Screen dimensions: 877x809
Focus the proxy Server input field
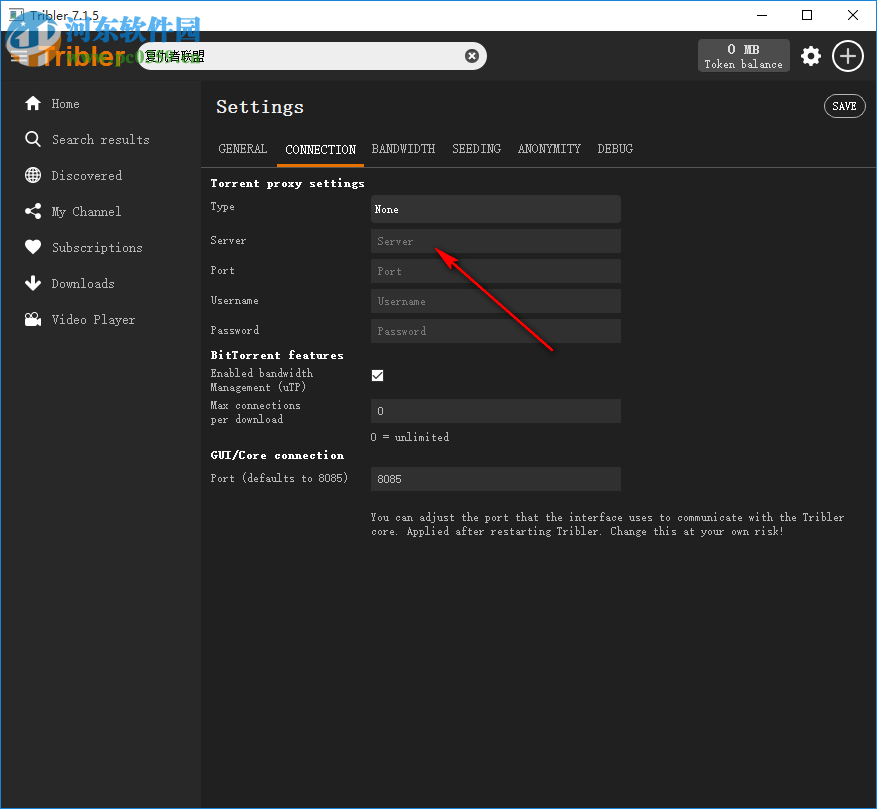496,241
